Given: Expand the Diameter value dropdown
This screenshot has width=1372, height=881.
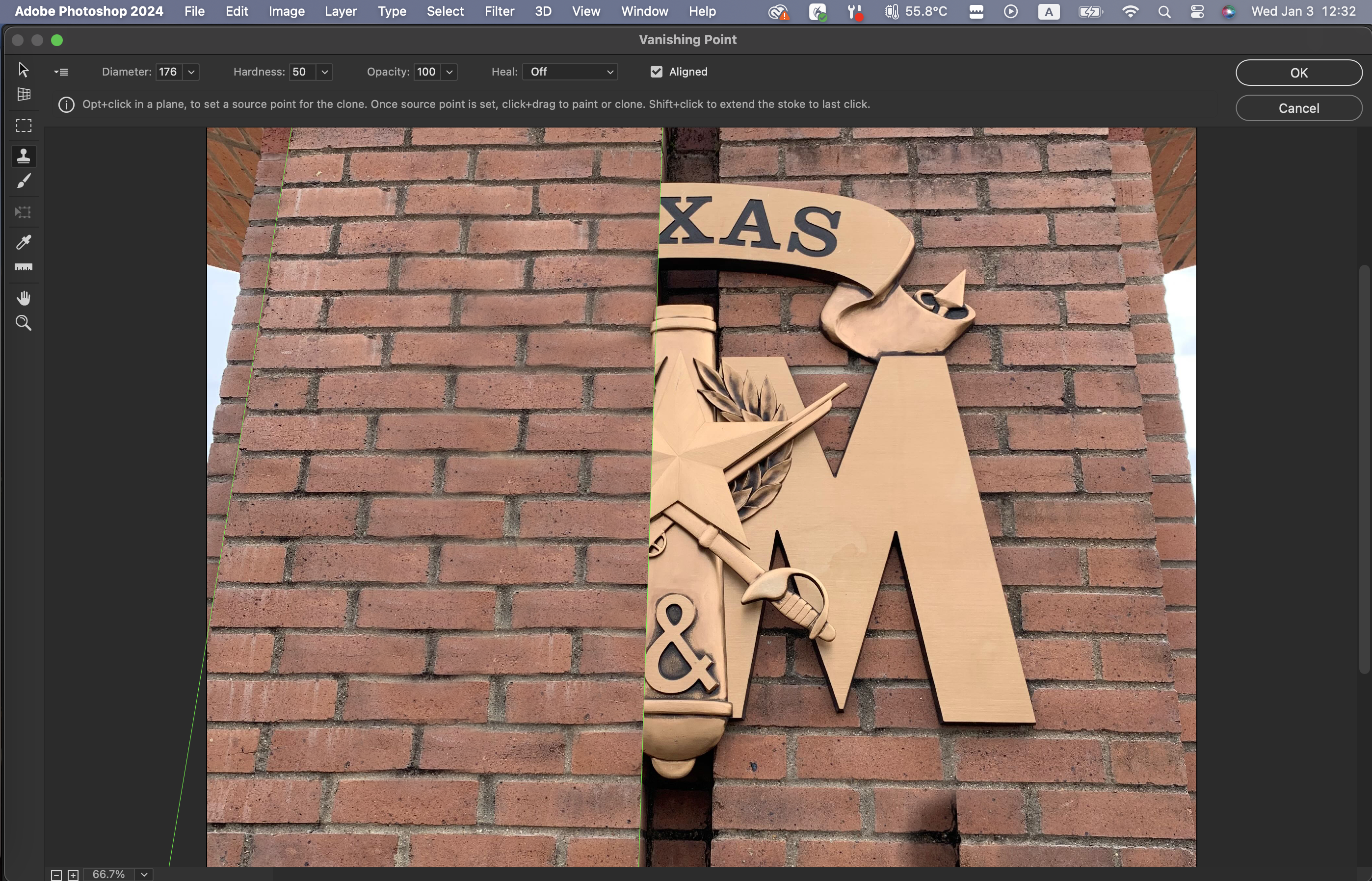Looking at the screenshot, I should (191, 72).
